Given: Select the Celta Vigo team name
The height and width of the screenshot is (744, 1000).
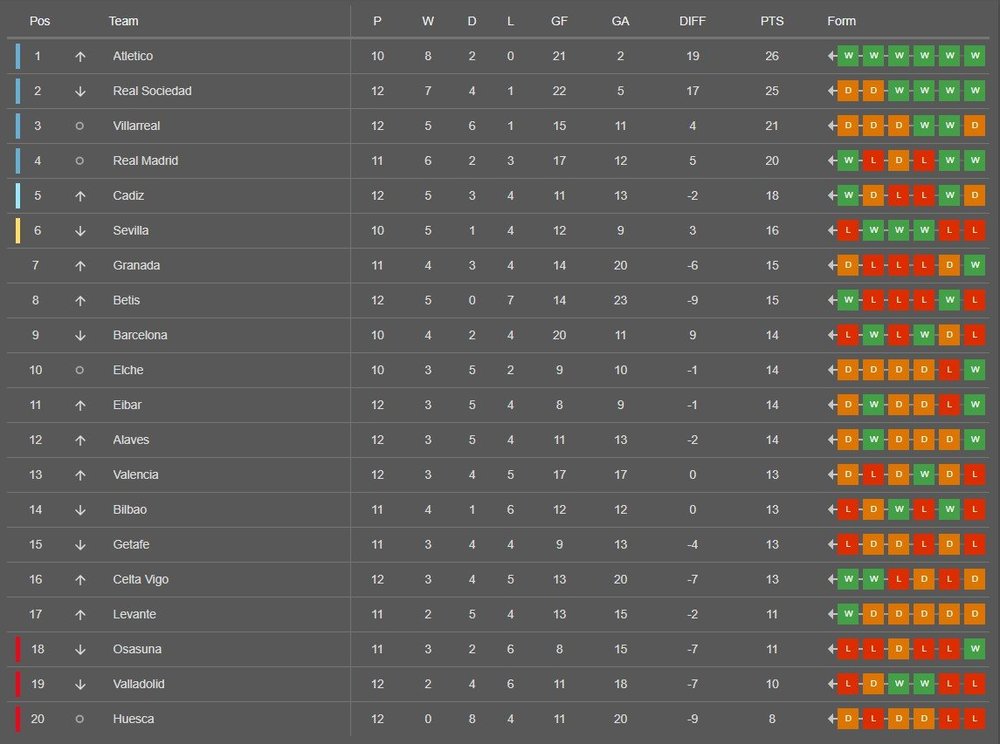Looking at the screenshot, I should (x=141, y=579).
